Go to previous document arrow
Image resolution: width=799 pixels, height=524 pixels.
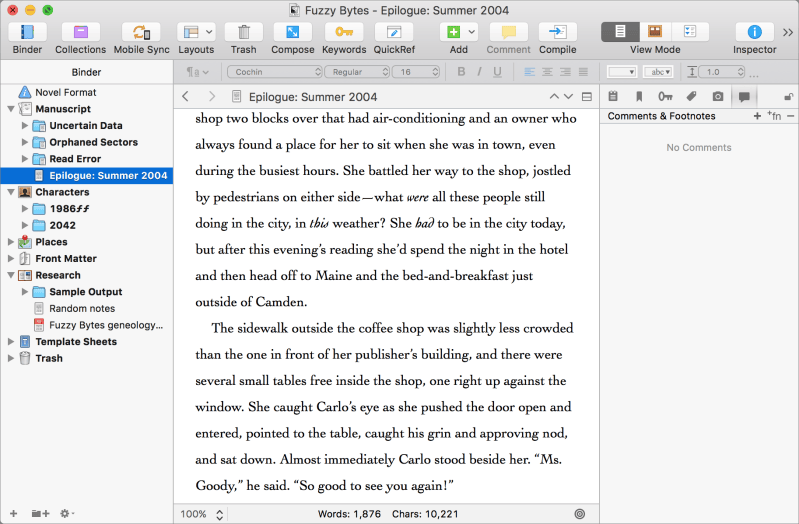(554, 96)
